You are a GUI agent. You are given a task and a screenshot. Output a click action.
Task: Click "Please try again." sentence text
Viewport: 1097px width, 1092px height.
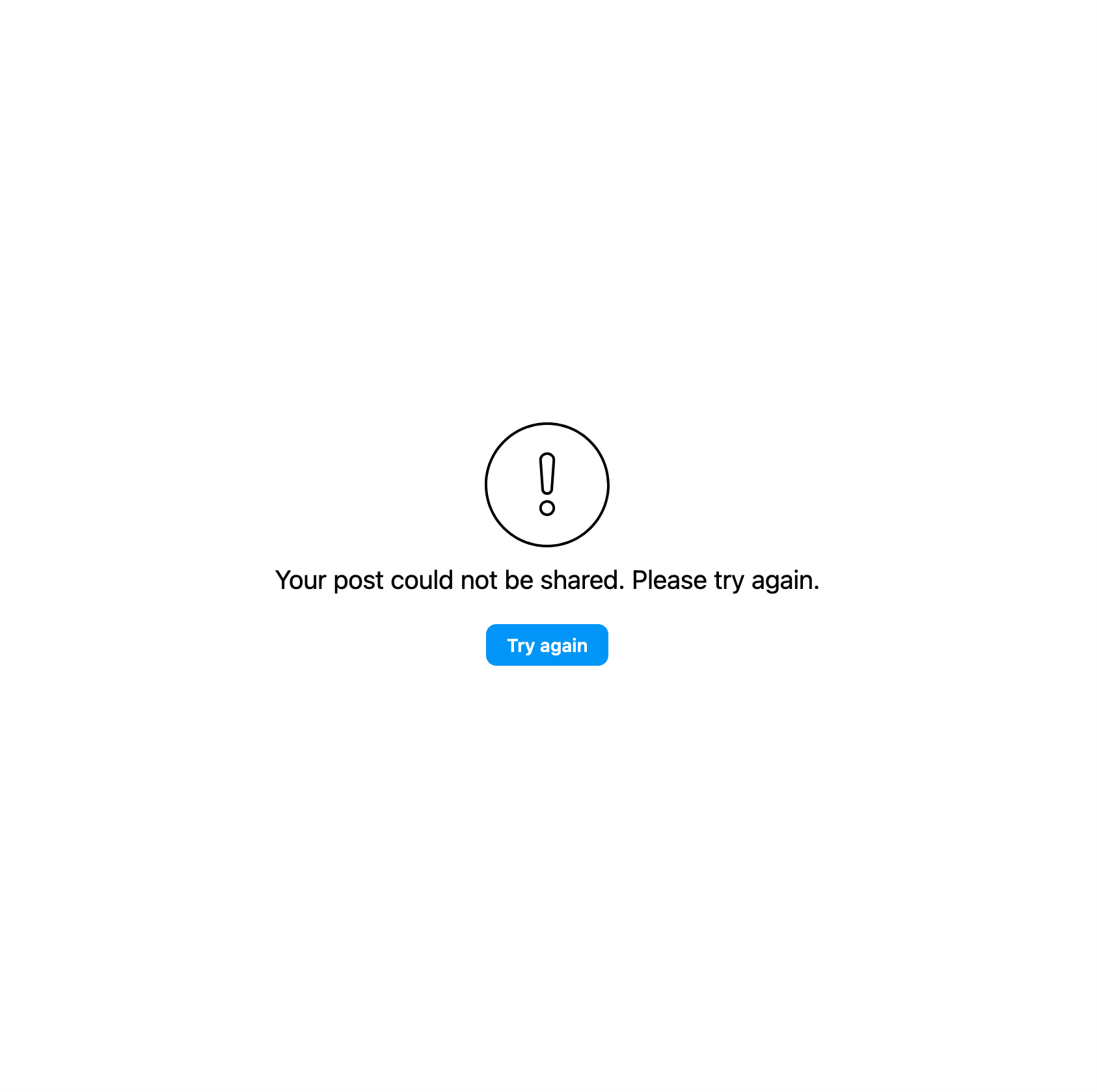coord(725,580)
